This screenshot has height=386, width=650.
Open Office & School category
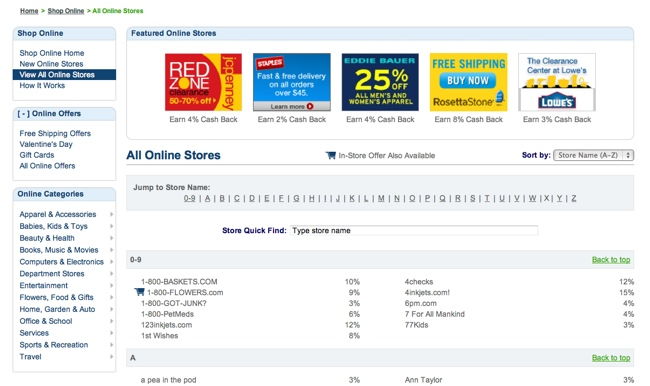click(46, 321)
